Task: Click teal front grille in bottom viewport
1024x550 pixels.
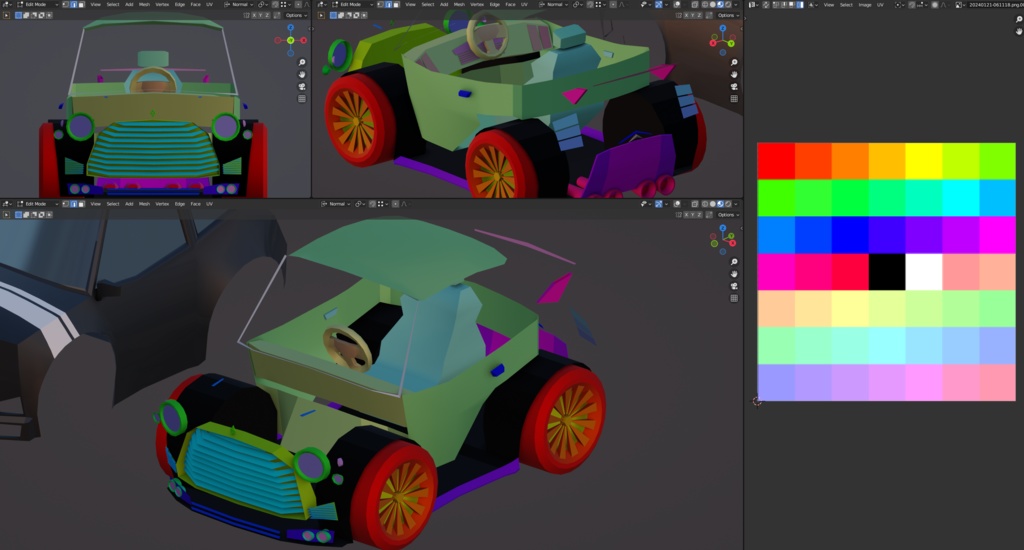Action: 238,472
